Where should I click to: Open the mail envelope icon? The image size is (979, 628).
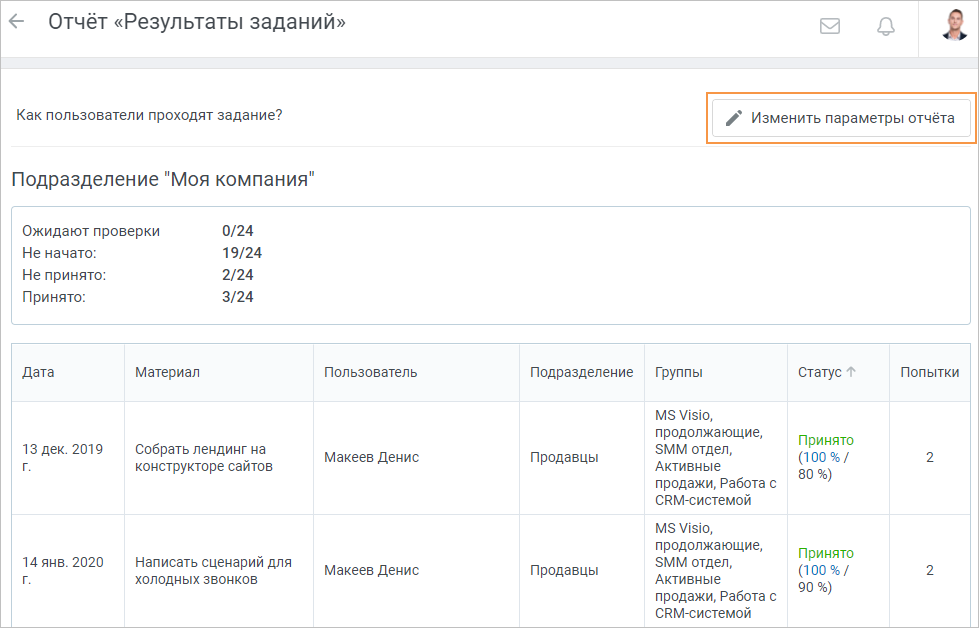point(829,26)
